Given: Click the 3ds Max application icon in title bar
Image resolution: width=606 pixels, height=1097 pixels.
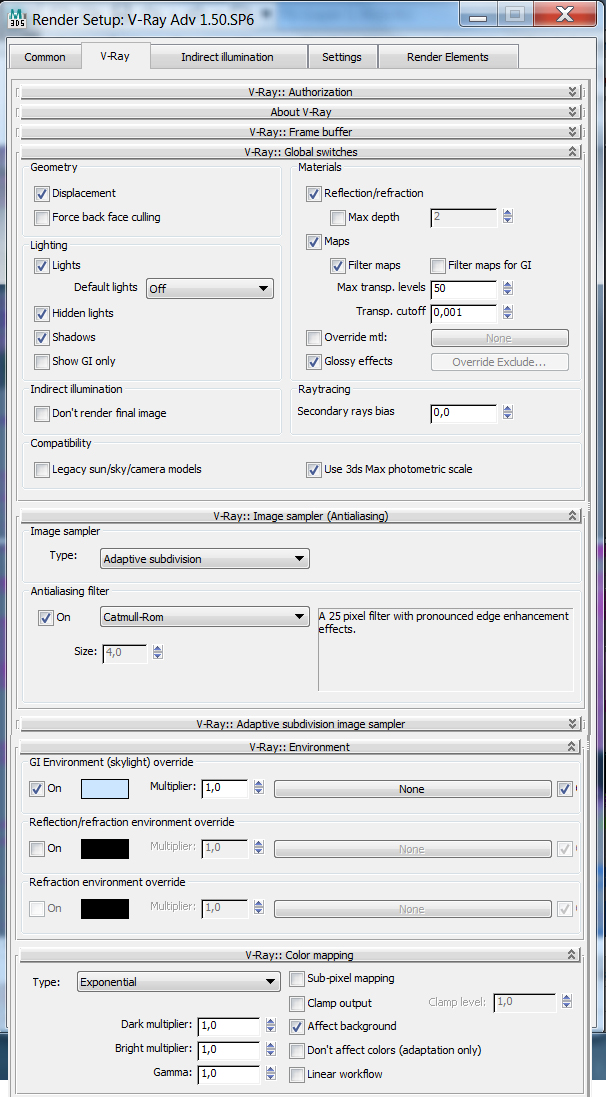Looking at the screenshot, I should 17,18.
